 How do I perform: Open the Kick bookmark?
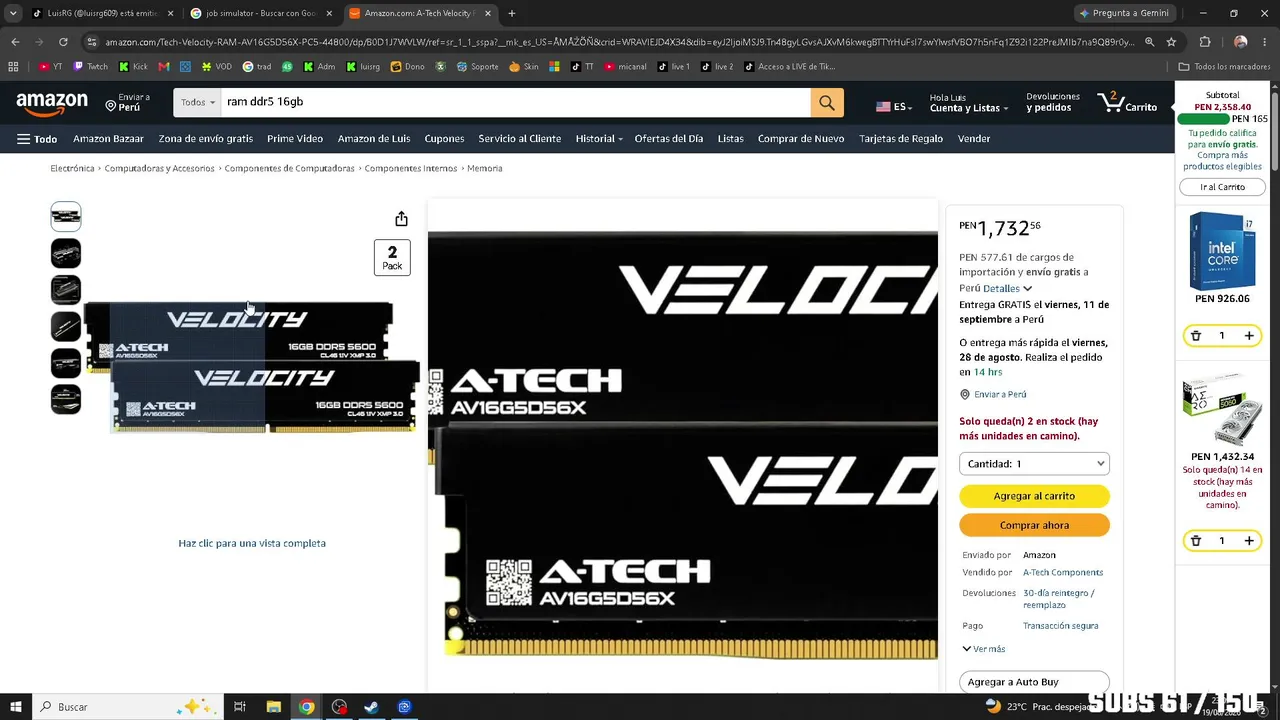pyautogui.click(x=133, y=67)
